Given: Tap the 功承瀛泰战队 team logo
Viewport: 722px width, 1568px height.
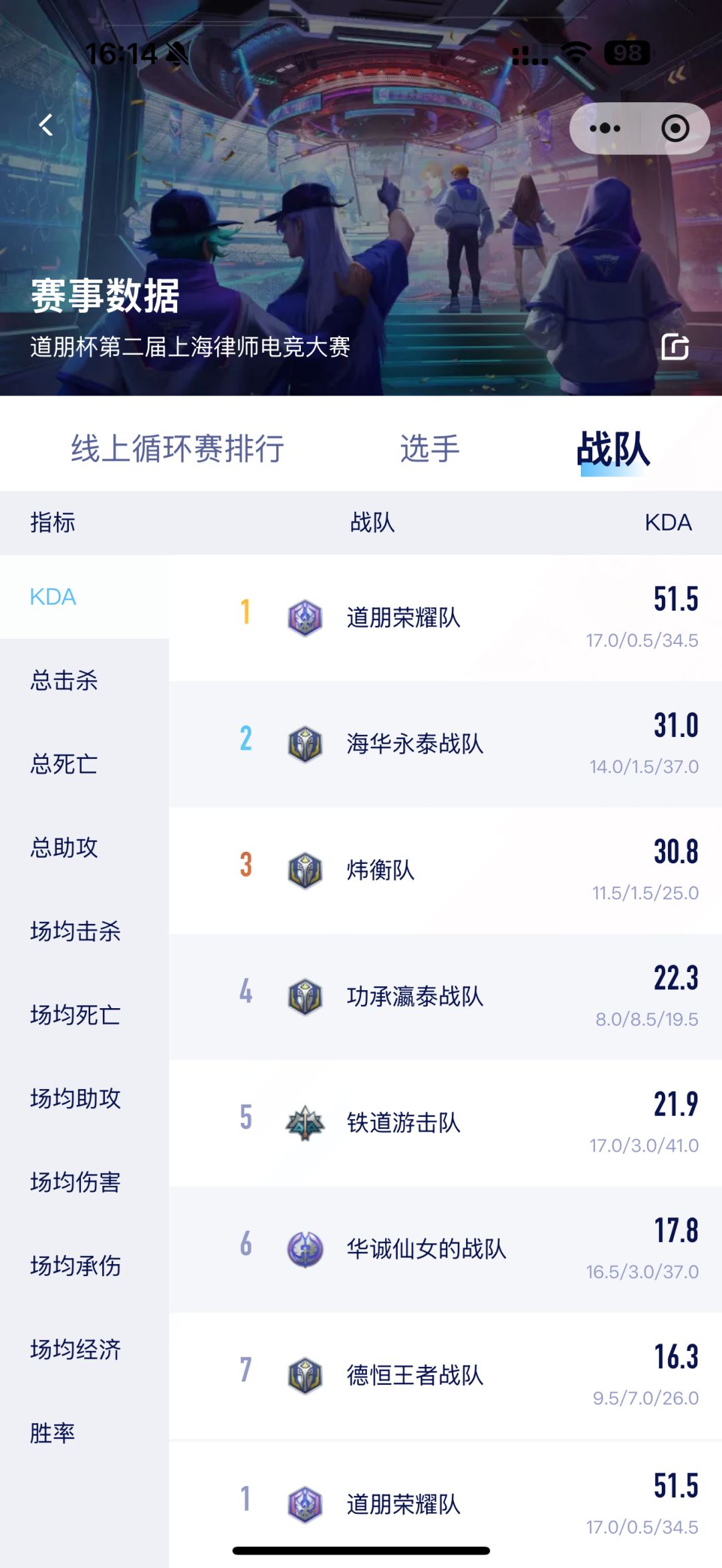Looking at the screenshot, I should pos(306,997).
